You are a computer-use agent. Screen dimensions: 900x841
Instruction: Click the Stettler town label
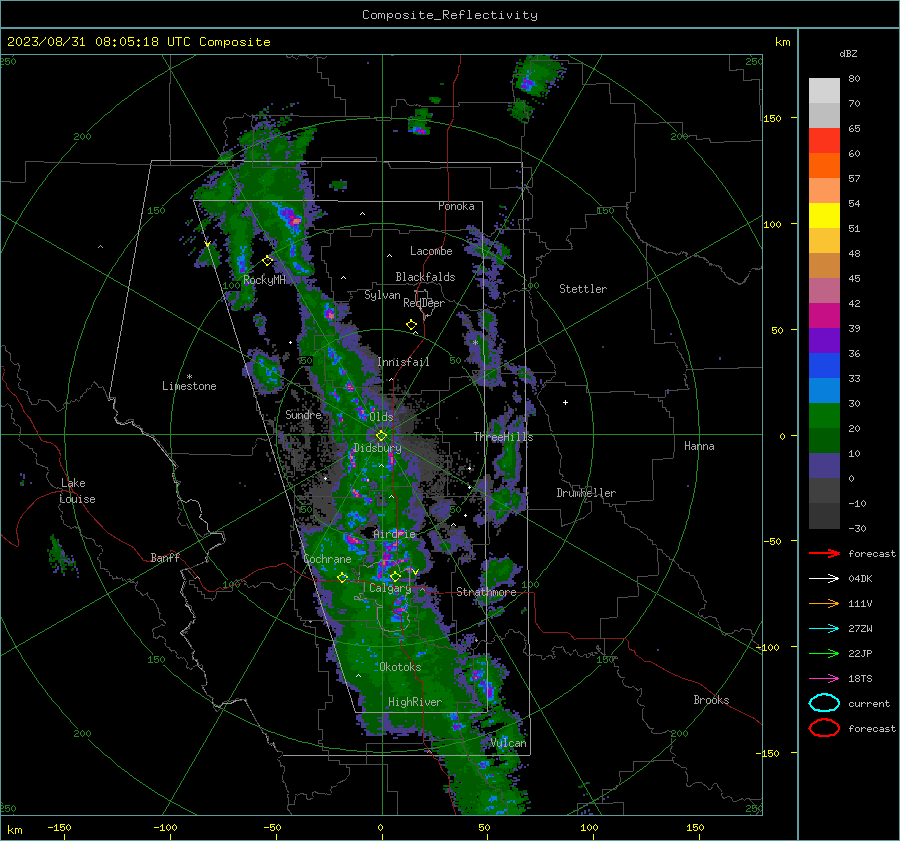[583, 289]
